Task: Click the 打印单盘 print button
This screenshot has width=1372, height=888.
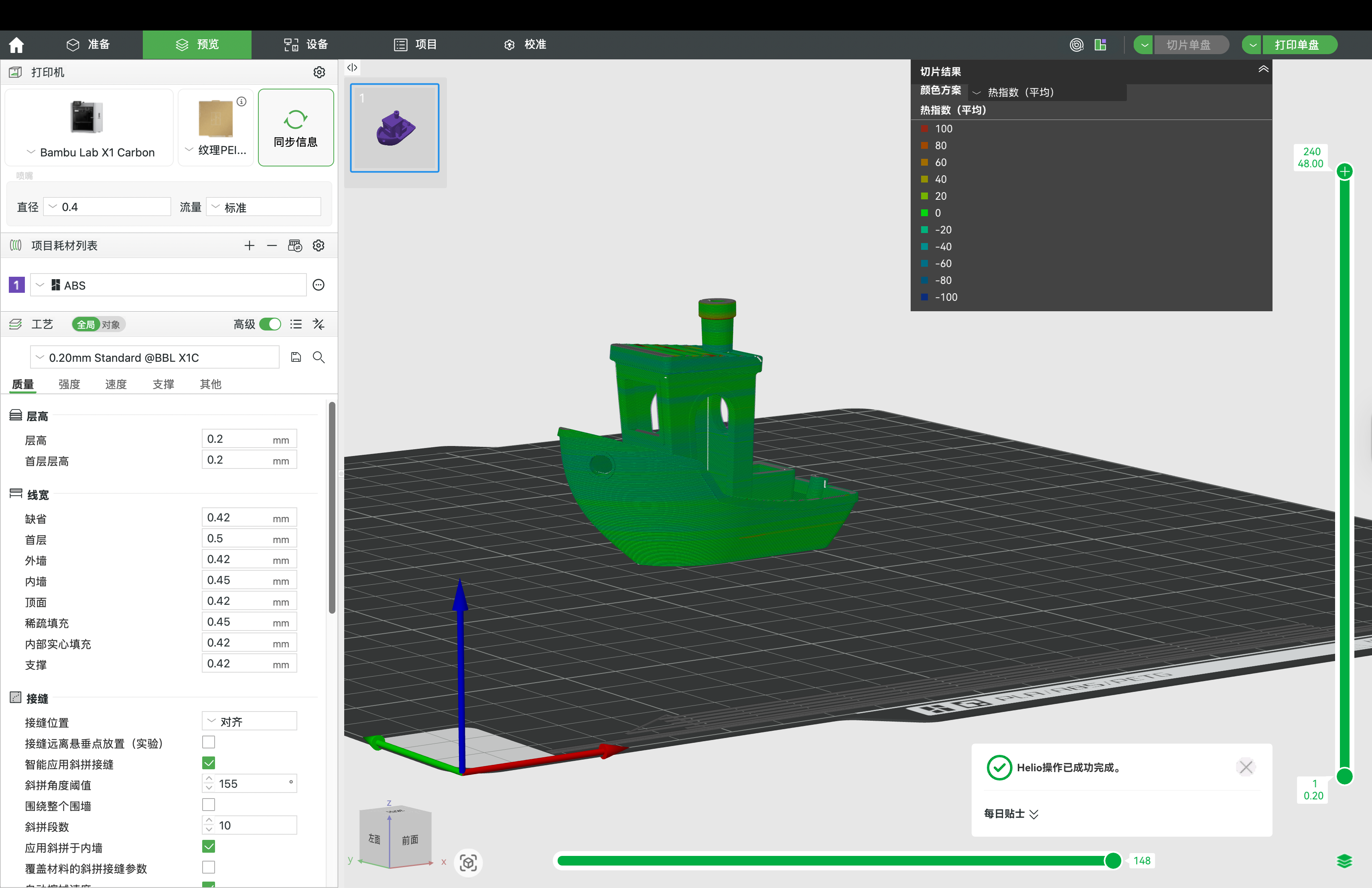Action: 1297,45
